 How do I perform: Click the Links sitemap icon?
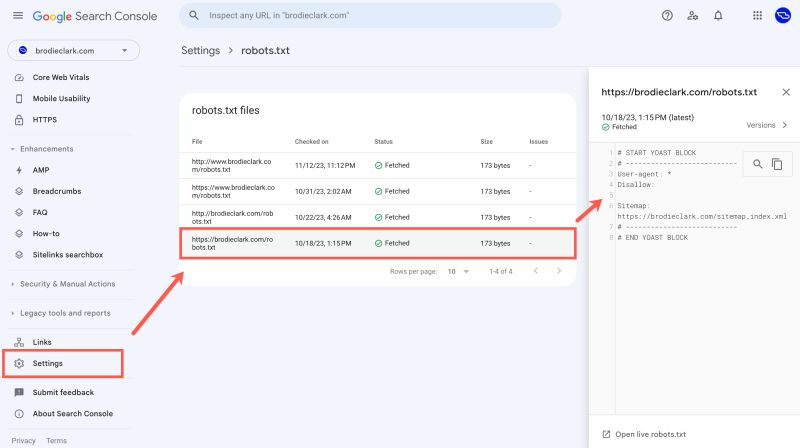pos(19,342)
